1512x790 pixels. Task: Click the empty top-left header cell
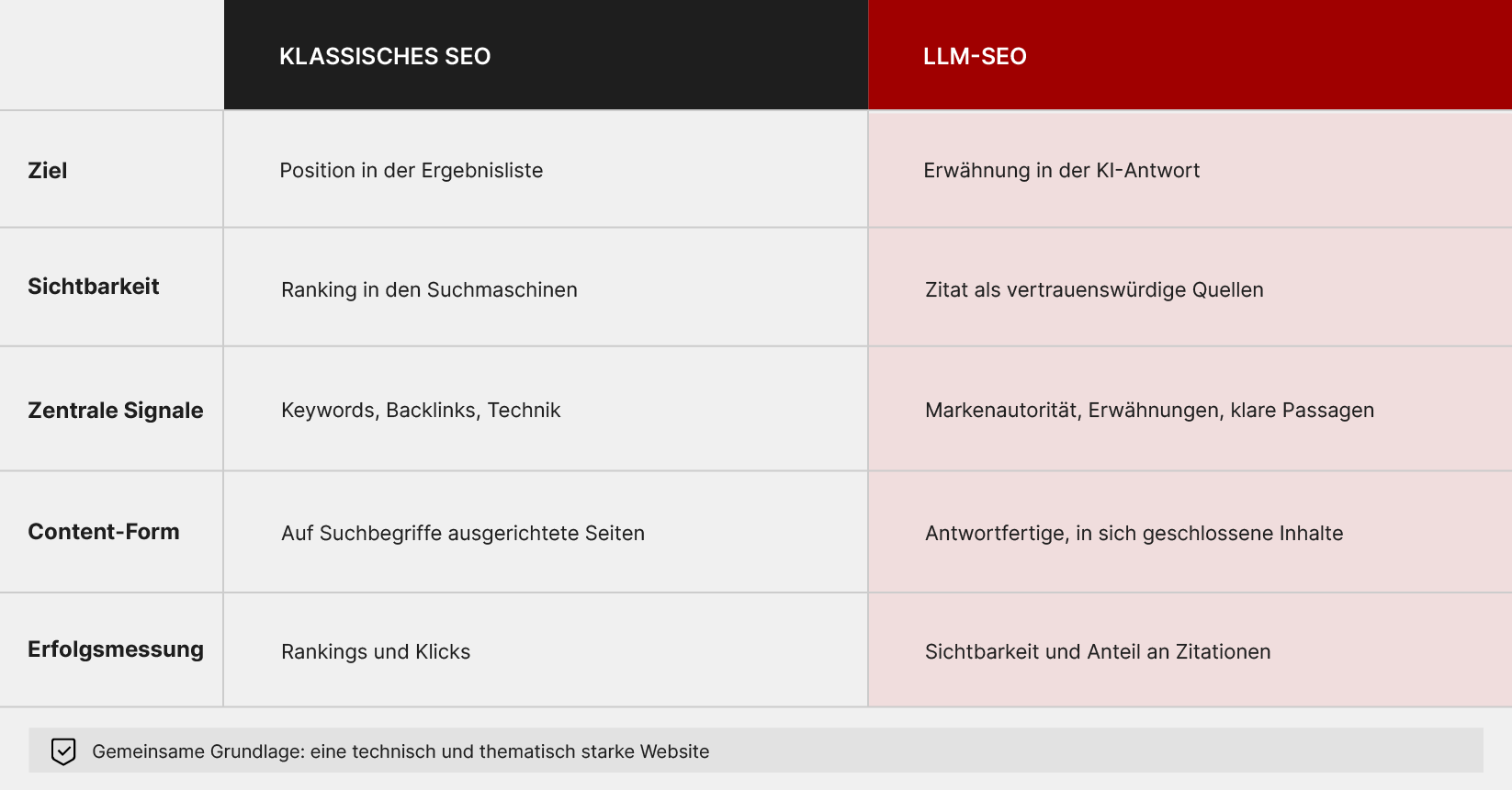tap(111, 55)
